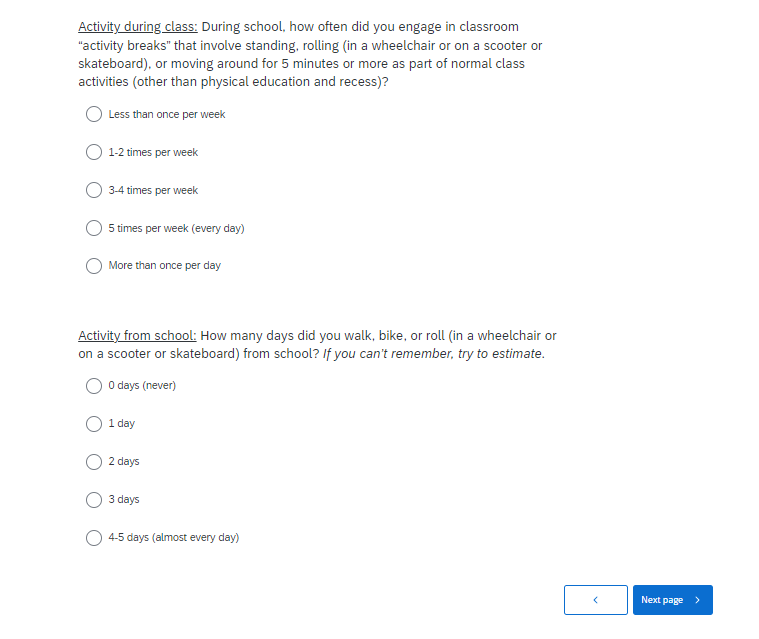Select the '3 days' option
759x639 pixels.
pos(94,500)
